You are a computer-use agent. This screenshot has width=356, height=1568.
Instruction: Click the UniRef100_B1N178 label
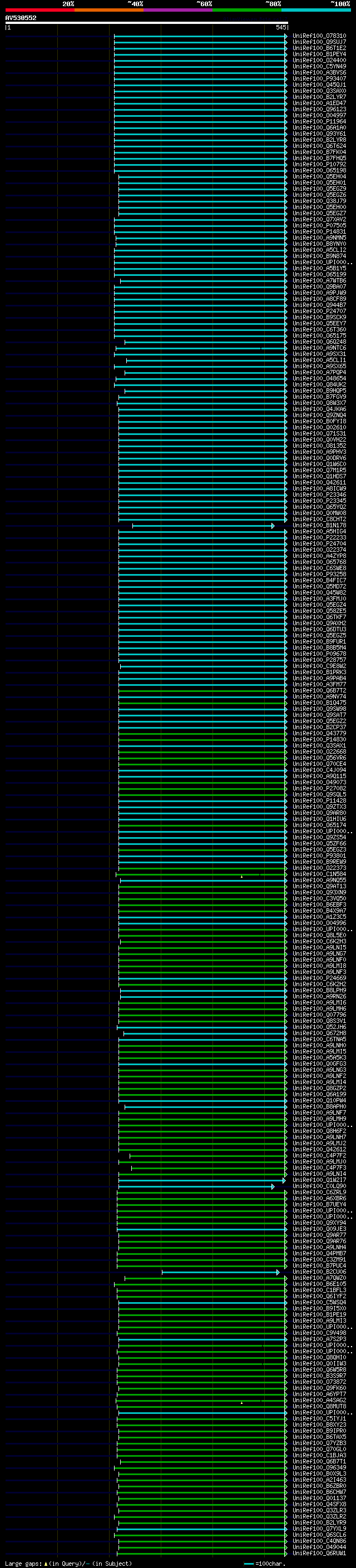click(x=319, y=525)
